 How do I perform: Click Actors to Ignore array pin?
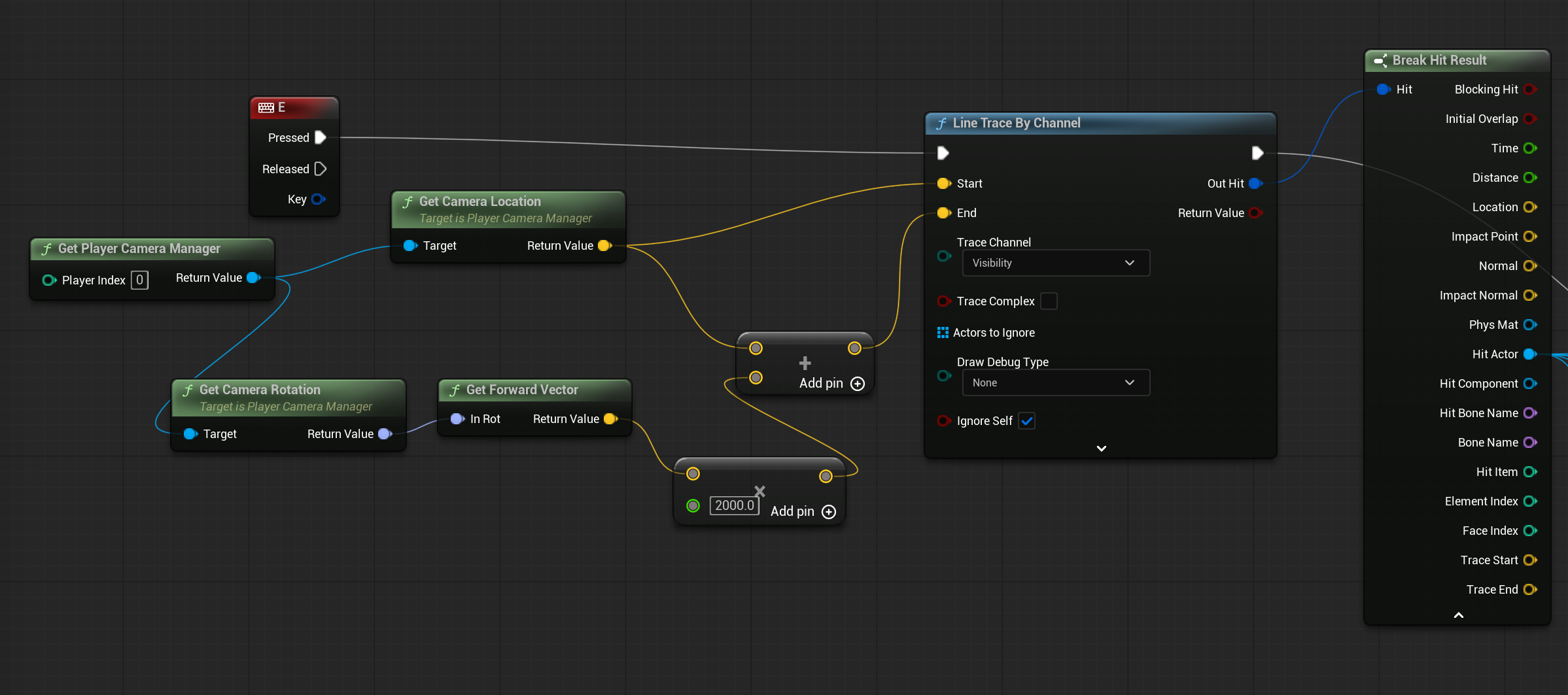coord(943,332)
